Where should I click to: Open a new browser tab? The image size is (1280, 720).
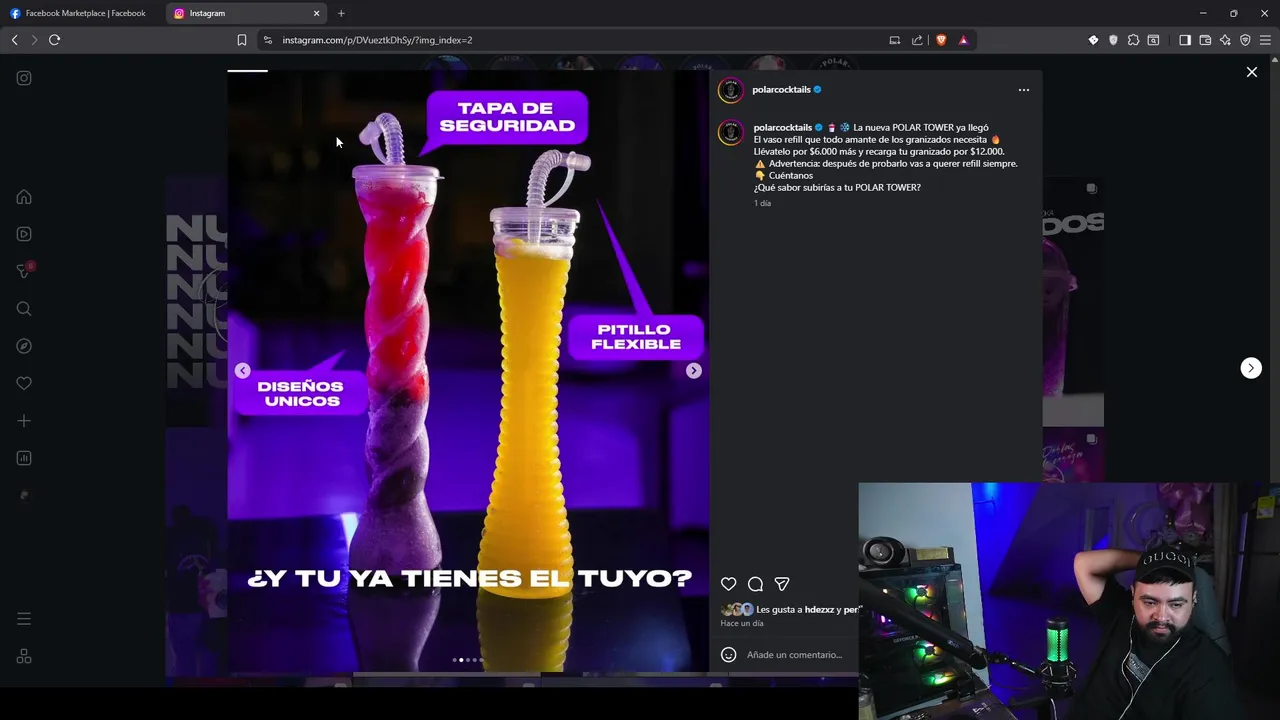[341, 13]
